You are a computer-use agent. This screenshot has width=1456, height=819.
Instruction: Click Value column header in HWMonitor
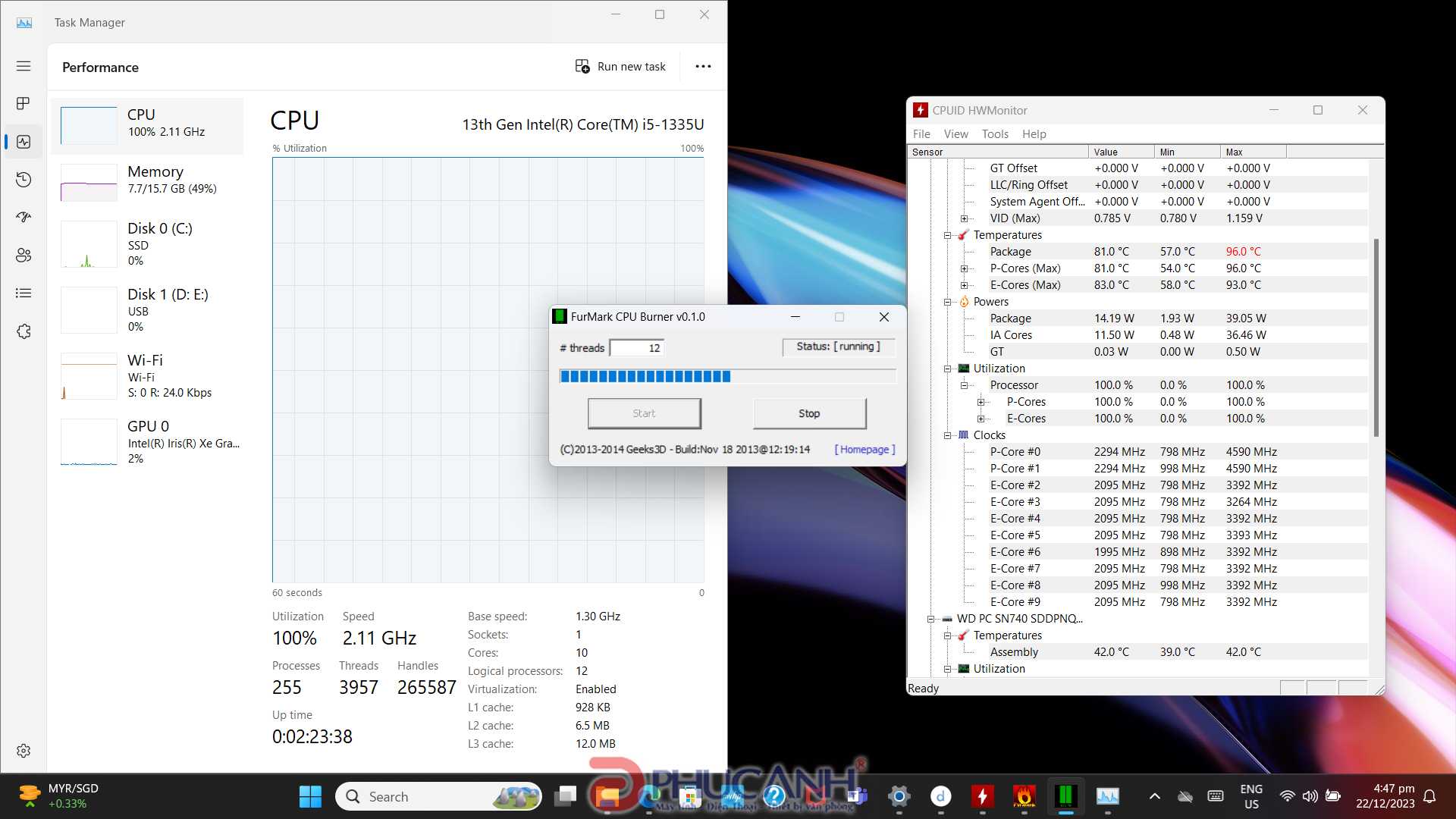point(1122,152)
